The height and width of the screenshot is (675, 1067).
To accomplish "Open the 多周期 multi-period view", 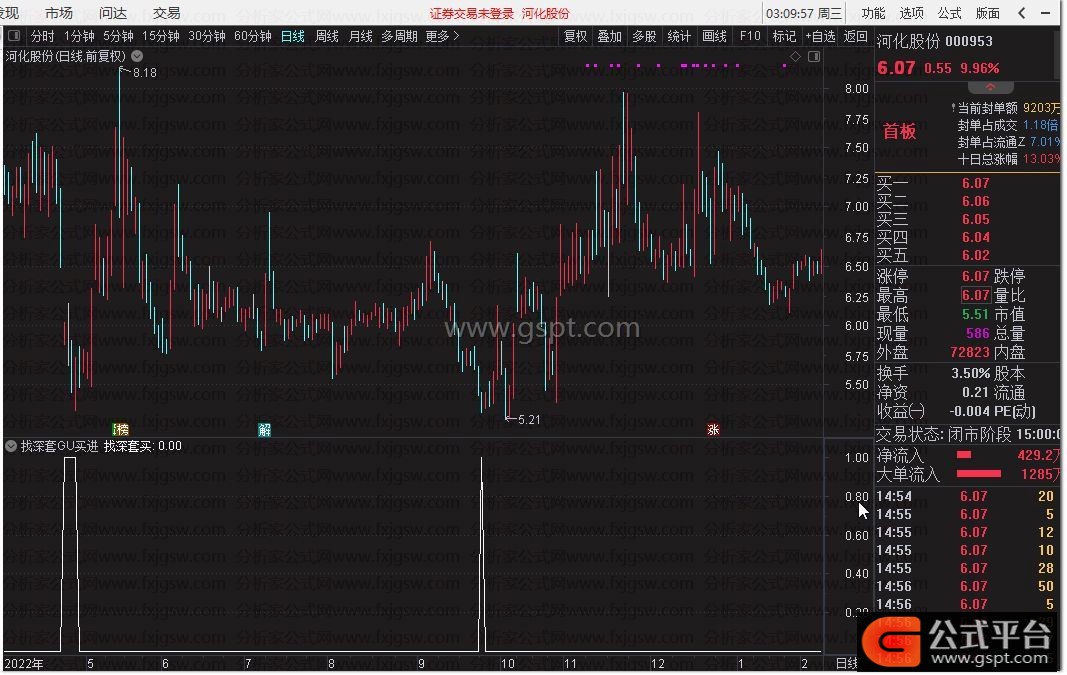I will click(399, 36).
